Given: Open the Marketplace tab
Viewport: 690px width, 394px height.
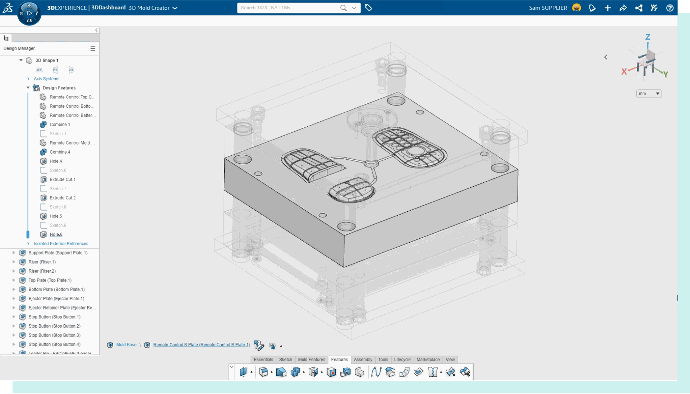Looking at the screenshot, I should point(428,360).
